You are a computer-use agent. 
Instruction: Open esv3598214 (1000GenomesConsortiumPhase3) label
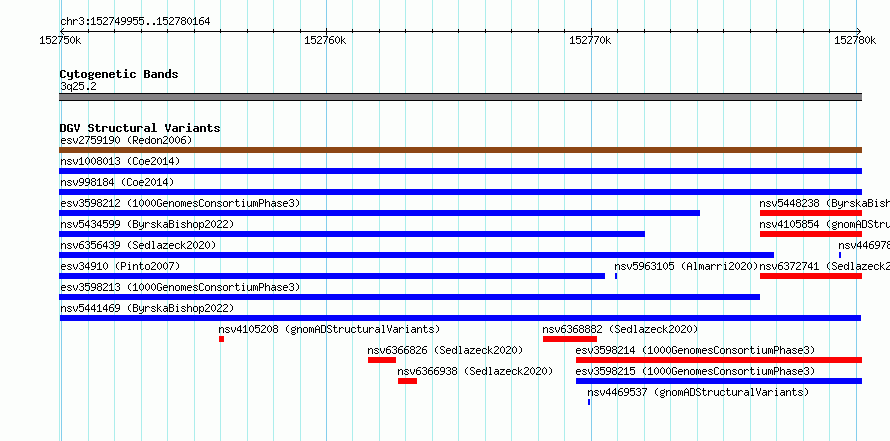point(695,350)
